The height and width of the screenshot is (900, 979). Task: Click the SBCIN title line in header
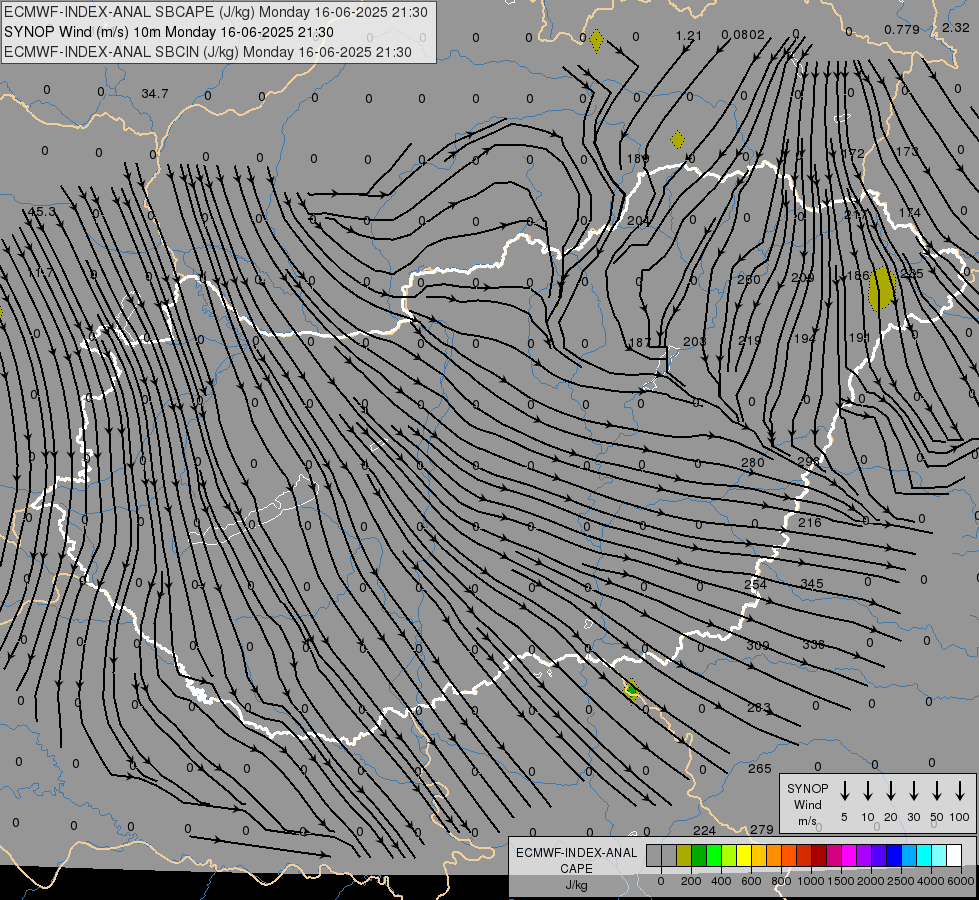pos(208,52)
